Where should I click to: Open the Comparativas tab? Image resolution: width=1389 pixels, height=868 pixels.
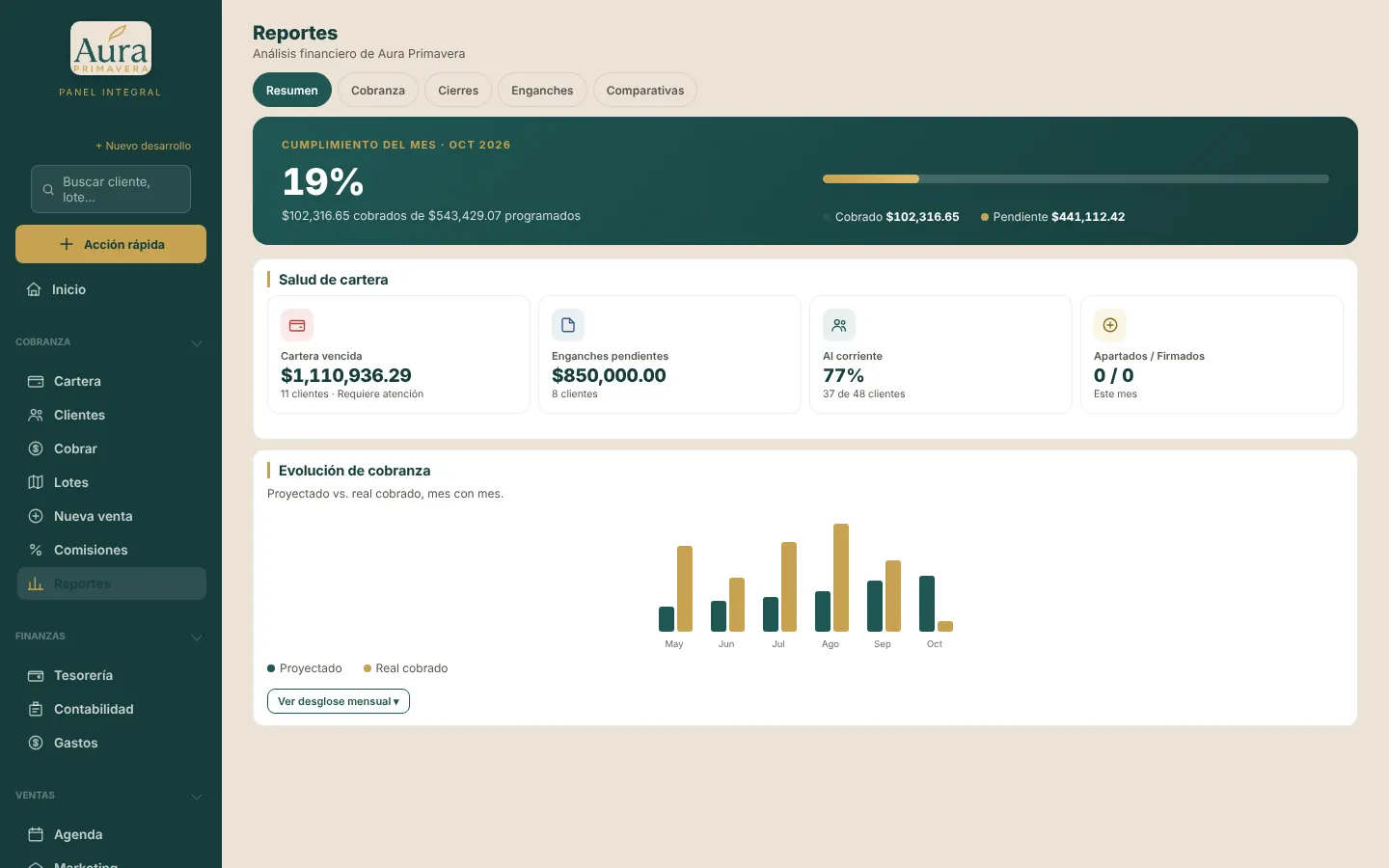point(645,90)
